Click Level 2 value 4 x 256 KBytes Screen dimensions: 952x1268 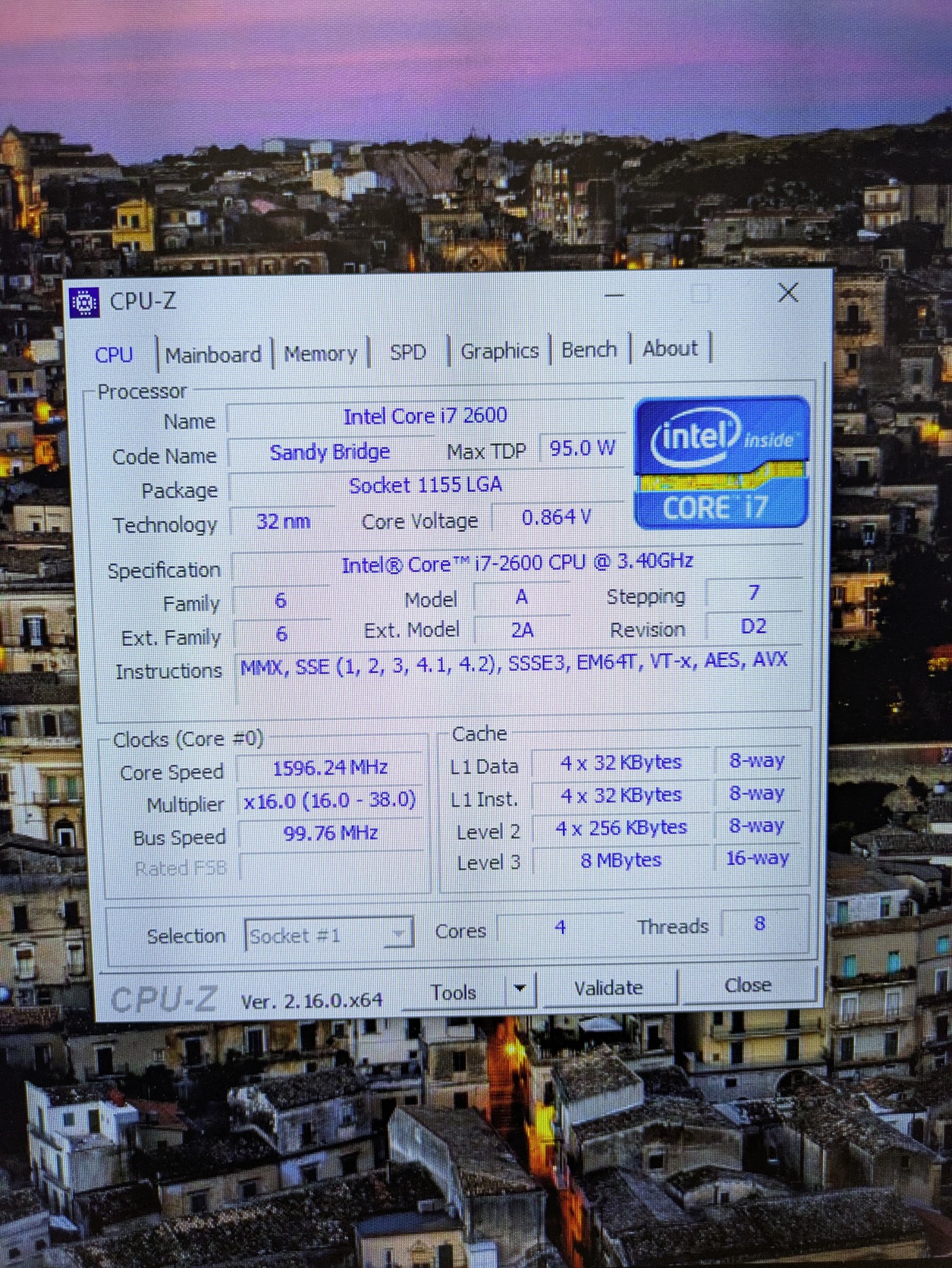(621, 828)
